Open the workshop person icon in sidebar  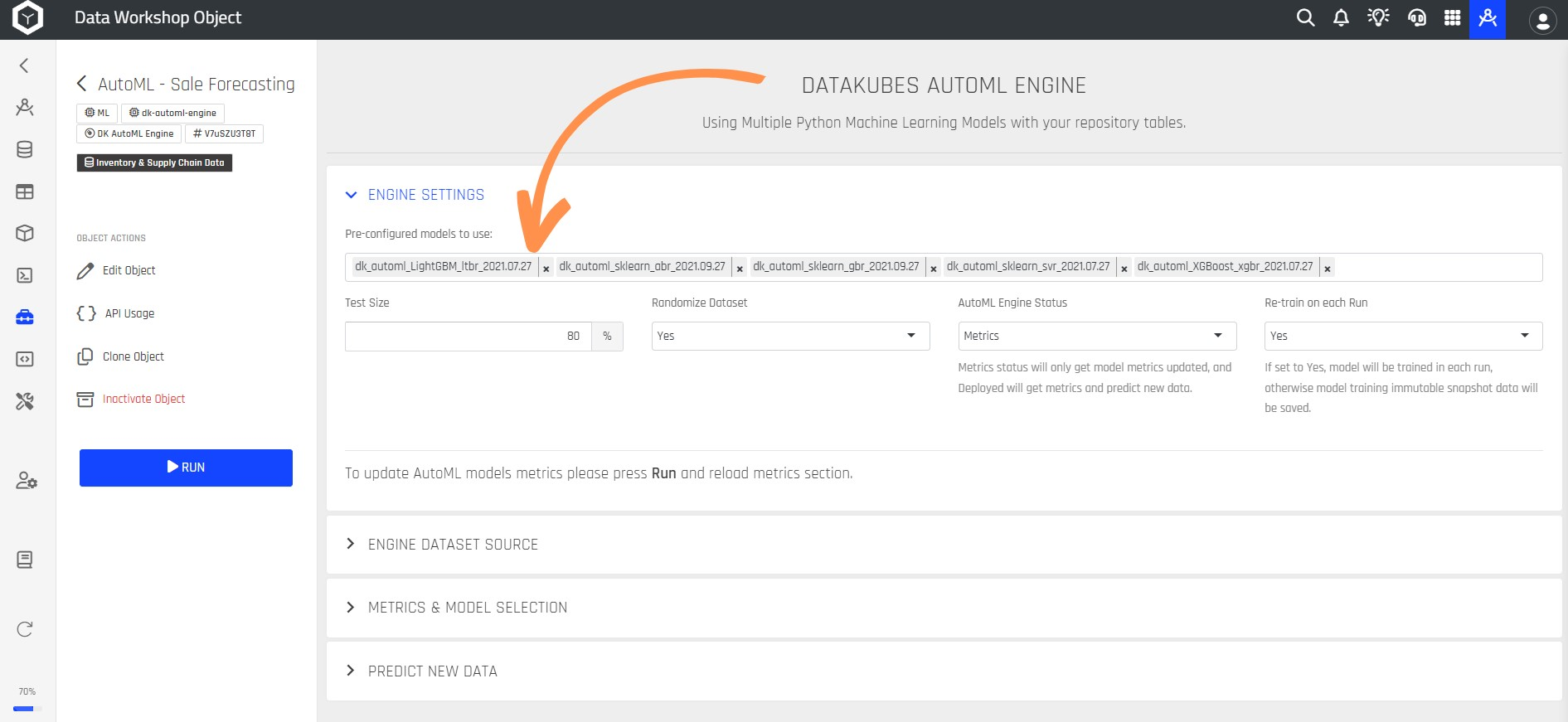tap(25, 107)
